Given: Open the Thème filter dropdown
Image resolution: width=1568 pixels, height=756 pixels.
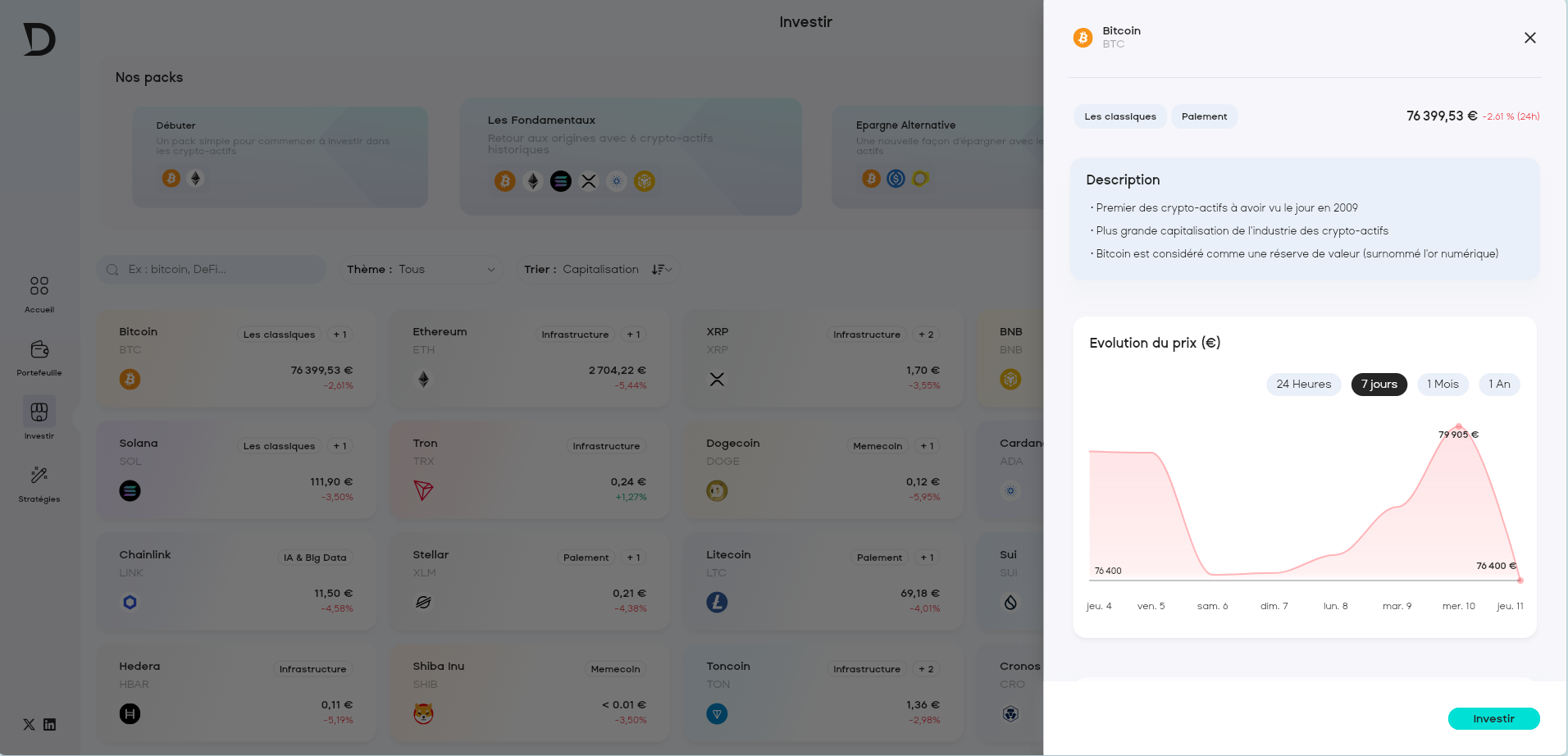Looking at the screenshot, I should coord(422,270).
